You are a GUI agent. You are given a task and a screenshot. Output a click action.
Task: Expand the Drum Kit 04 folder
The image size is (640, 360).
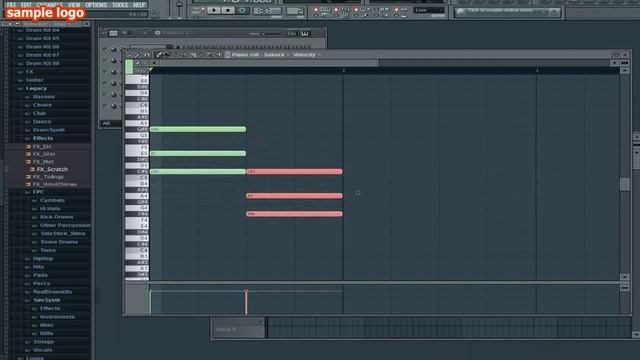42,30
